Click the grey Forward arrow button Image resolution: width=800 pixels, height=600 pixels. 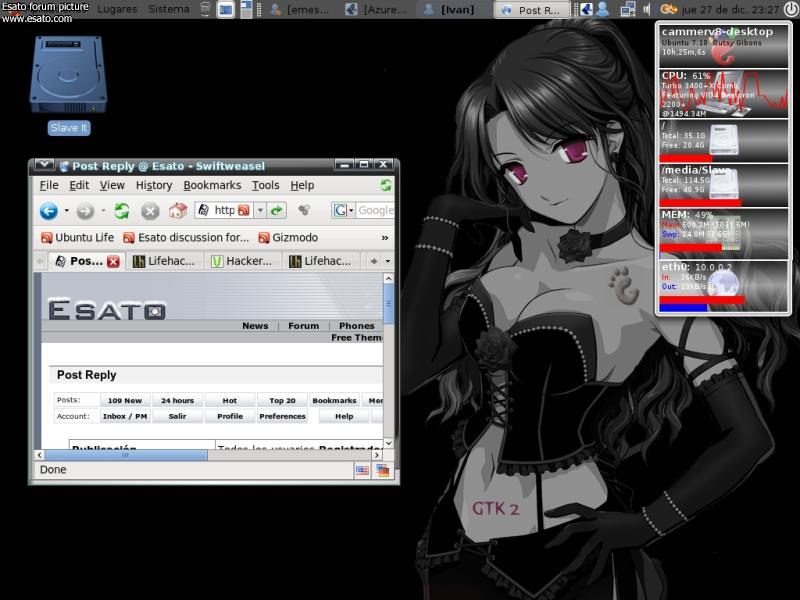click(85, 211)
